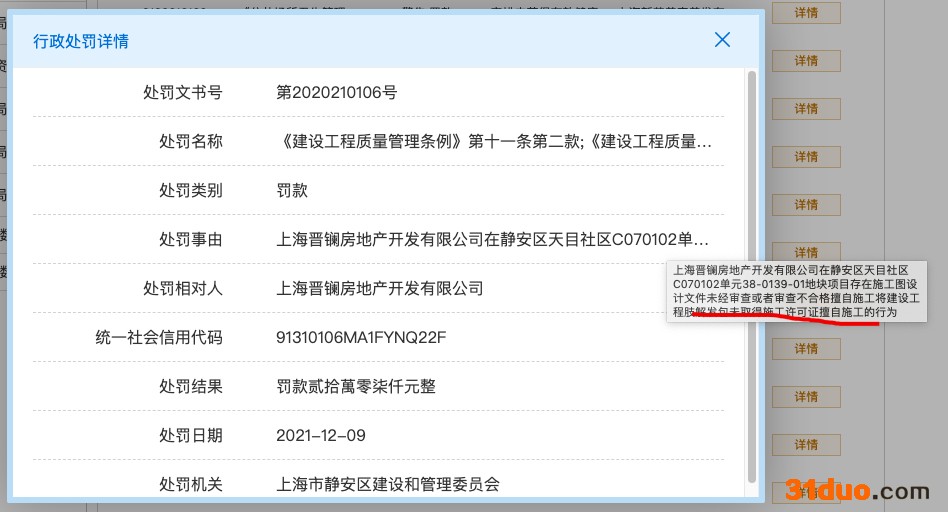Click the credit code 91310106MA1FYNQ22F

(361, 337)
